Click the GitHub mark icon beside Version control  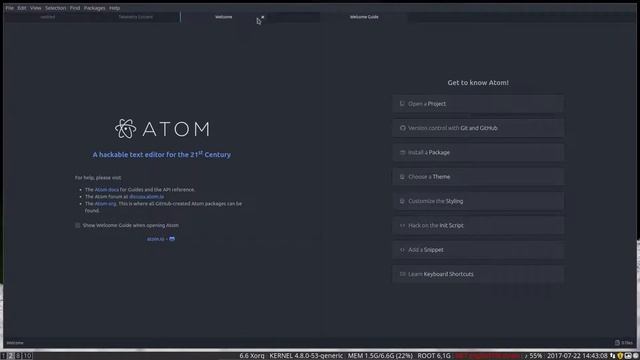[x=402, y=128]
